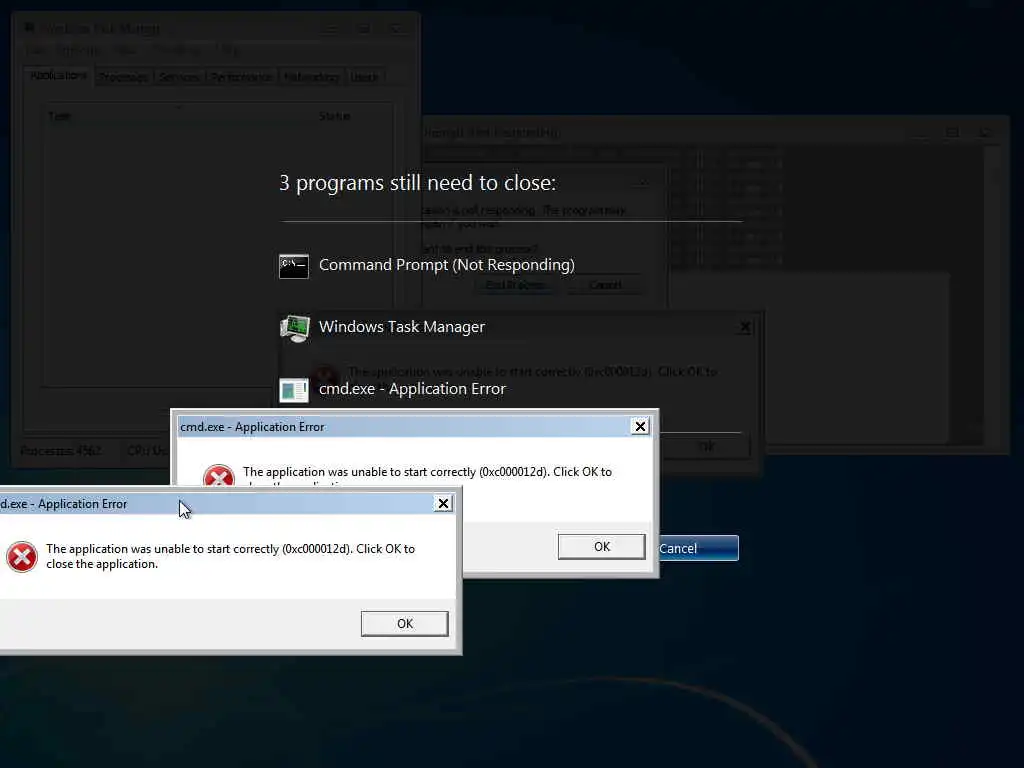Image resolution: width=1024 pixels, height=768 pixels.
Task: Click the '3 programs still need to close' heading
Action: coord(417,183)
